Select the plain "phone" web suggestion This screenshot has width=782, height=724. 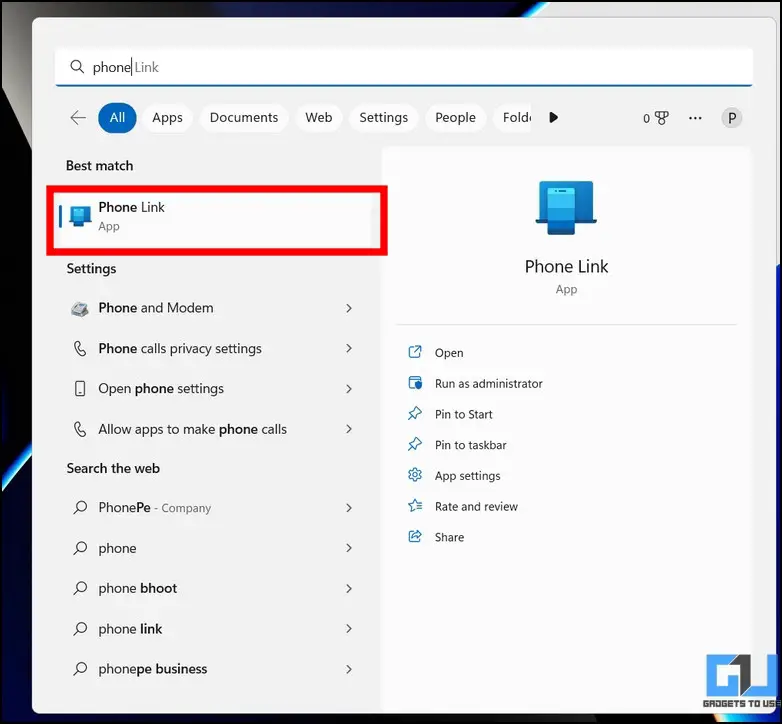[211, 548]
